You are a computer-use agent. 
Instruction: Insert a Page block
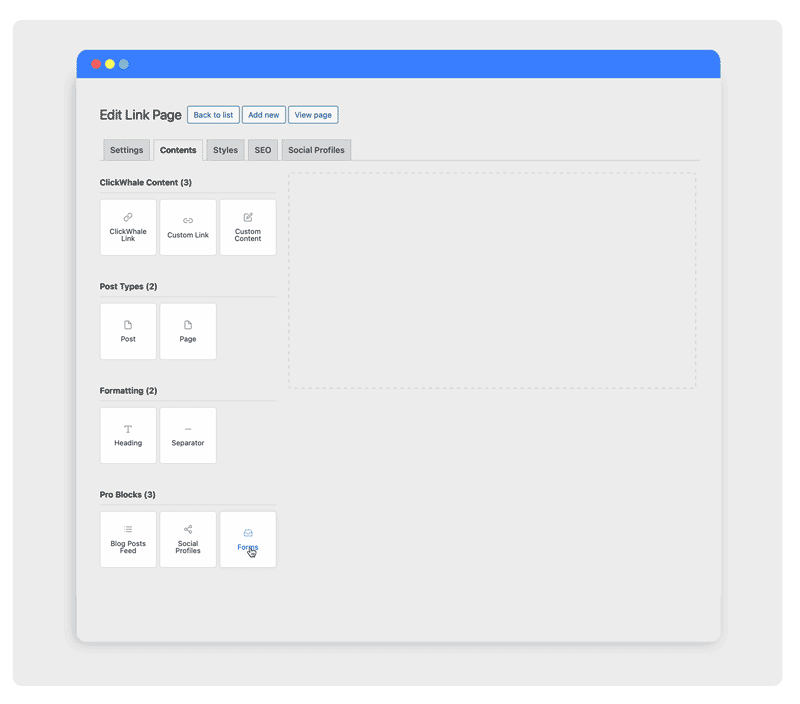click(188, 332)
